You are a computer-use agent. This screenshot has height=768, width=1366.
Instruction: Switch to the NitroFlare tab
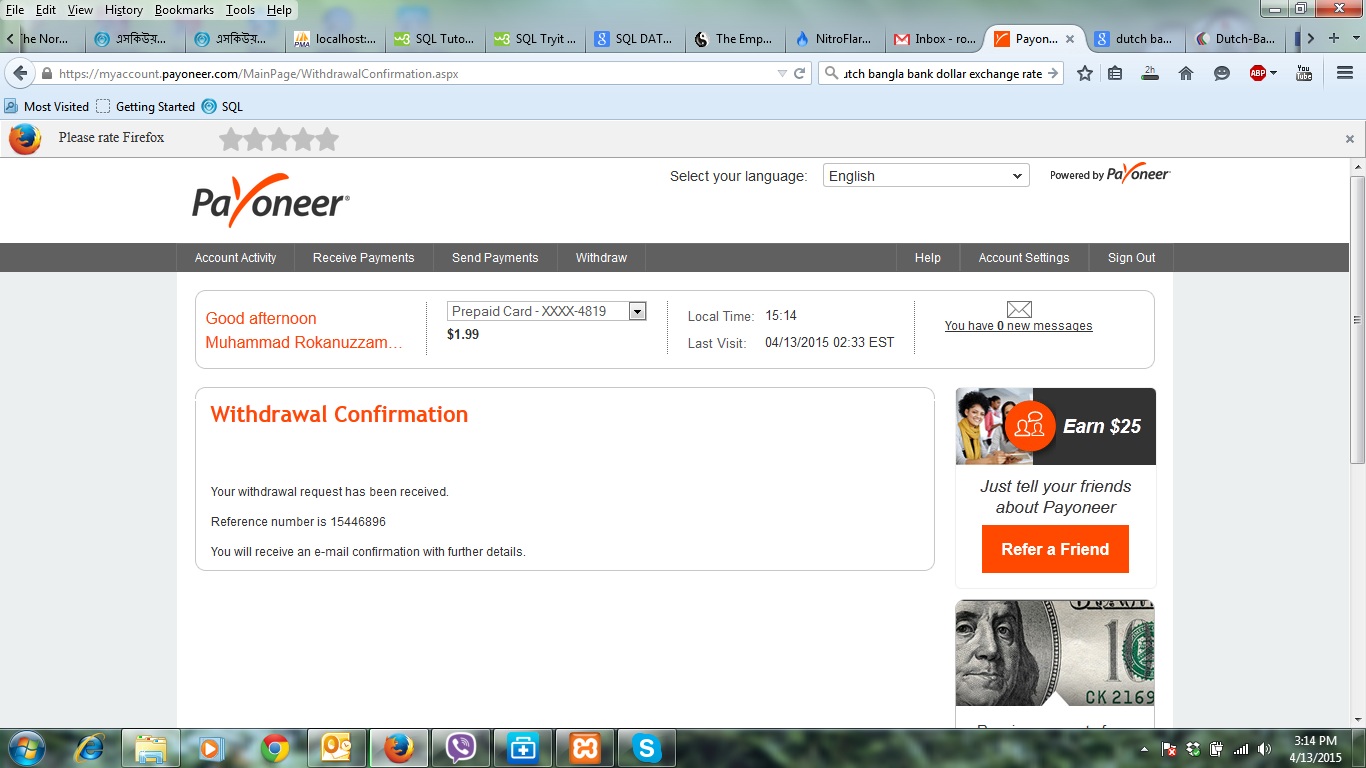836,39
